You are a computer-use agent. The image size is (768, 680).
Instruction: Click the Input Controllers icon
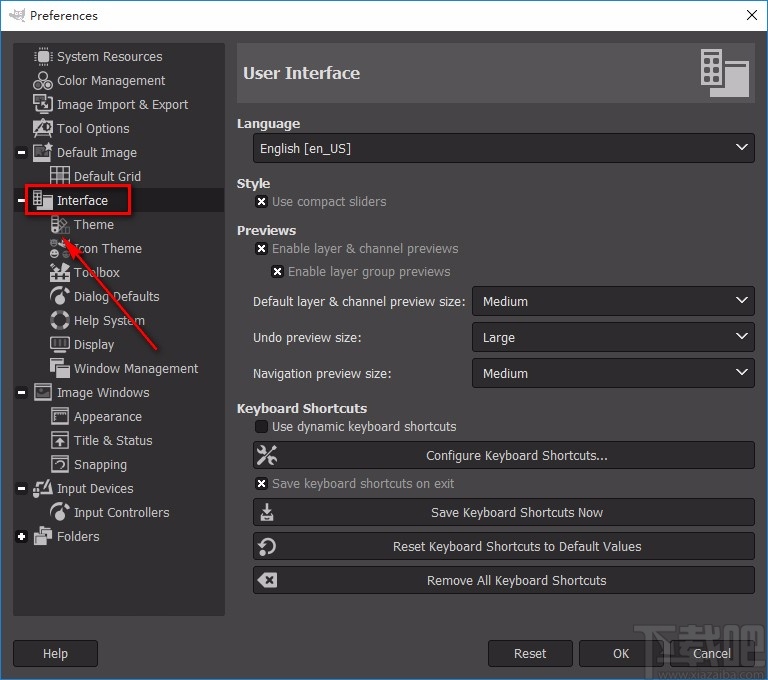pyautogui.click(x=59, y=513)
